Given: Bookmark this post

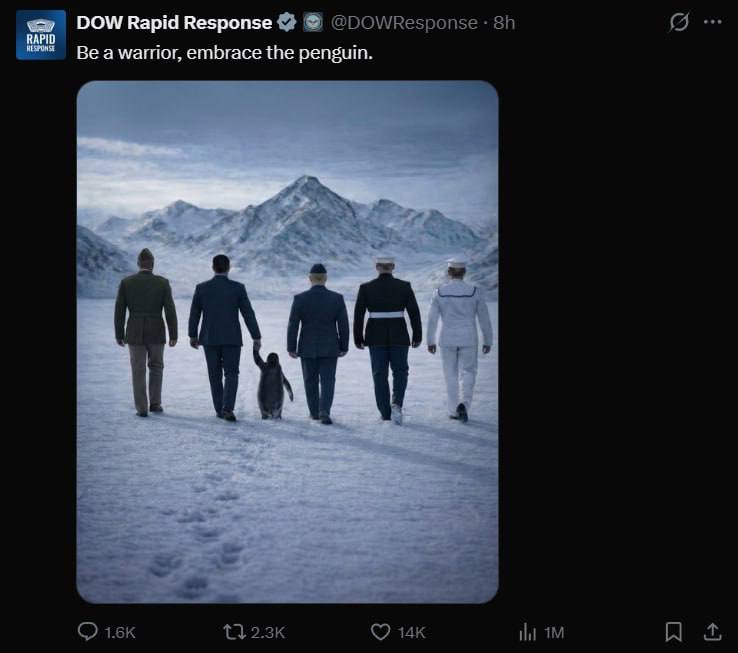Looking at the screenshot, I should 674,631.
